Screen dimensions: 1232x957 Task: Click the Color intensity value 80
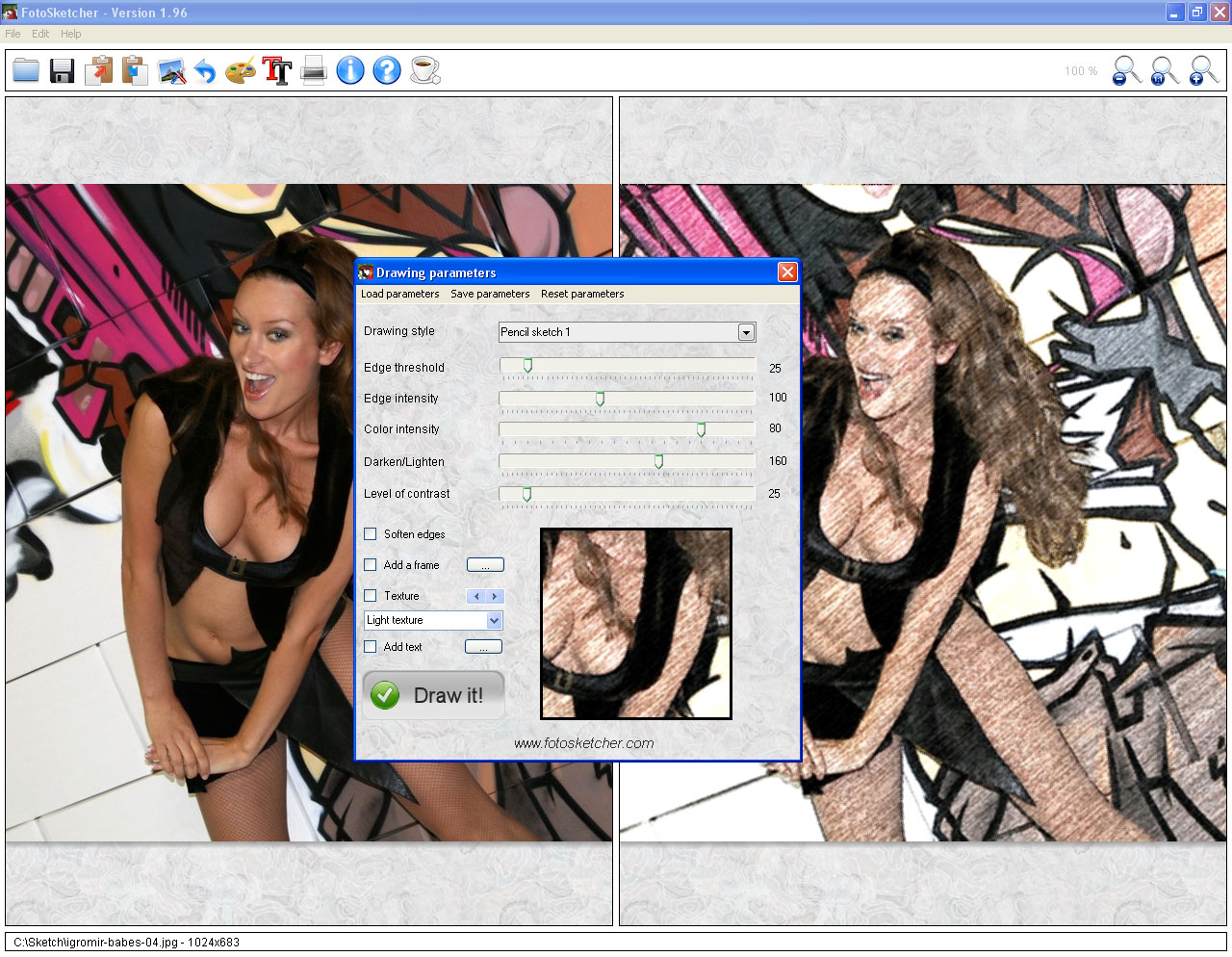click(775, 428)
